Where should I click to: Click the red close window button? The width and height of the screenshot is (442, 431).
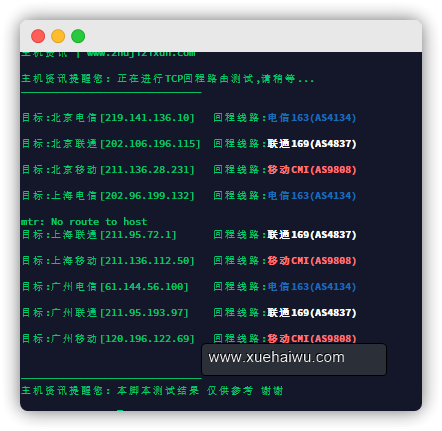38,36
